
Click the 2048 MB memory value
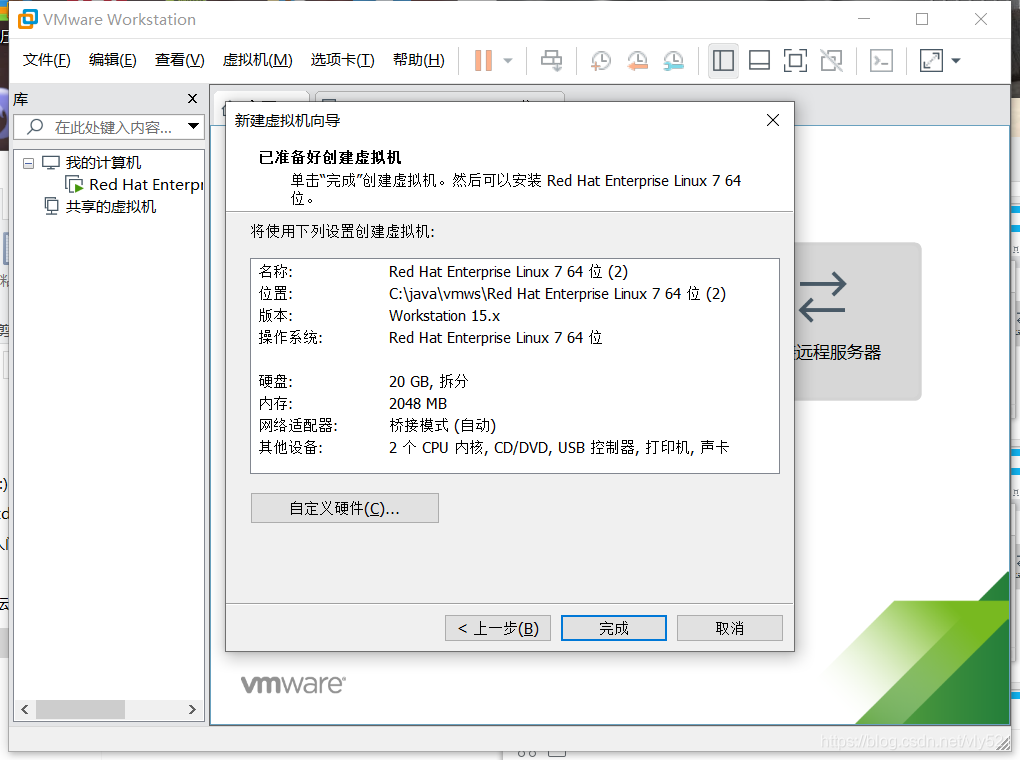tap(418, 403)
